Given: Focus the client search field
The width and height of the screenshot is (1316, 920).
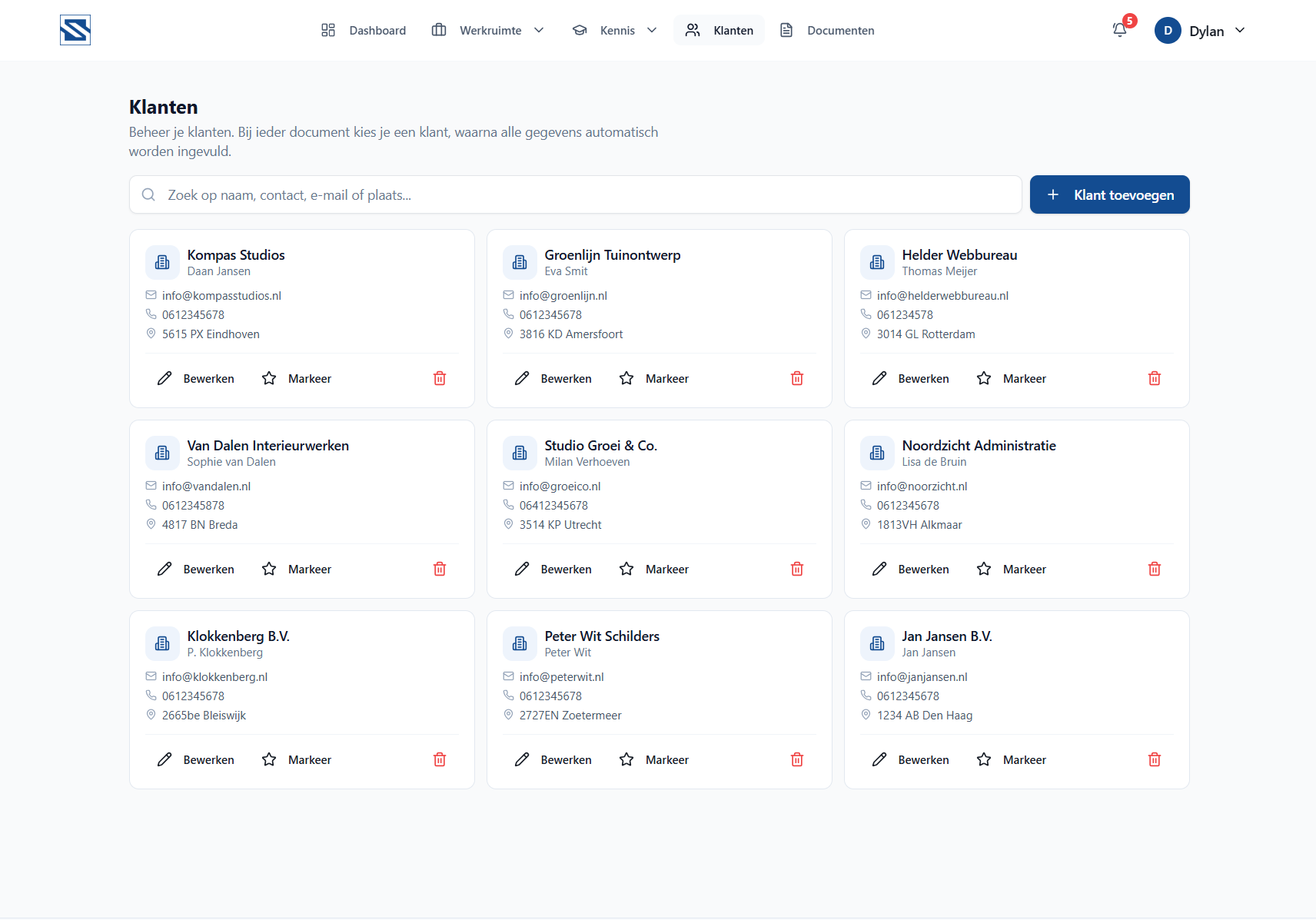Looking at the screenshot, I should click(575, 194).
